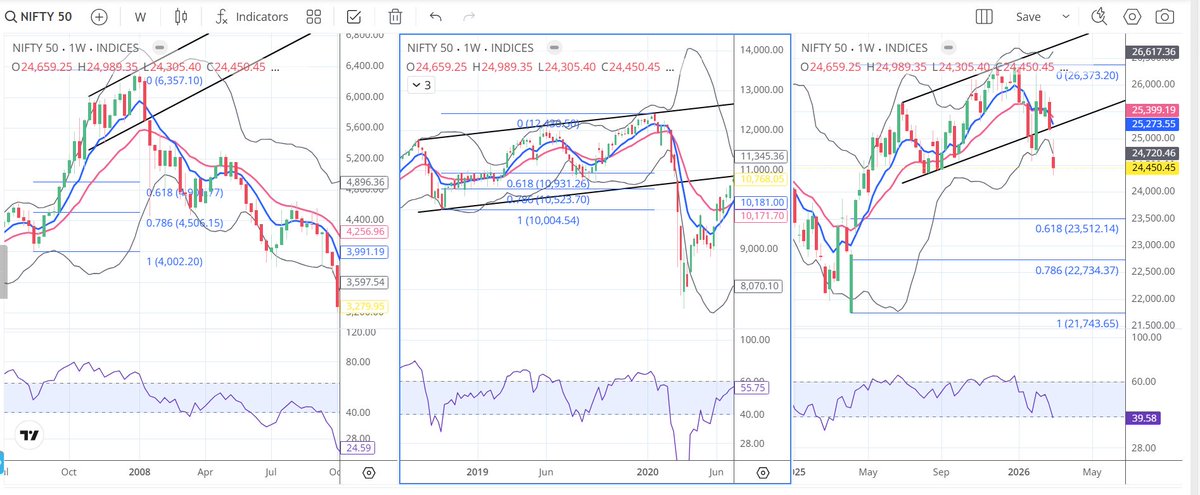
Task: Select right pane NIFTY 50 1W INDICES title
Action: pos(864,47)
